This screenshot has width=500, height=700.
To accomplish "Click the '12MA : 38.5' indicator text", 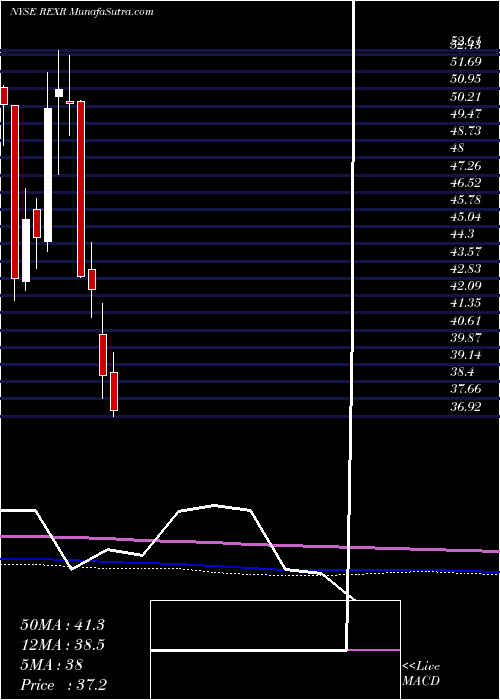I will [x=62, y=645].
